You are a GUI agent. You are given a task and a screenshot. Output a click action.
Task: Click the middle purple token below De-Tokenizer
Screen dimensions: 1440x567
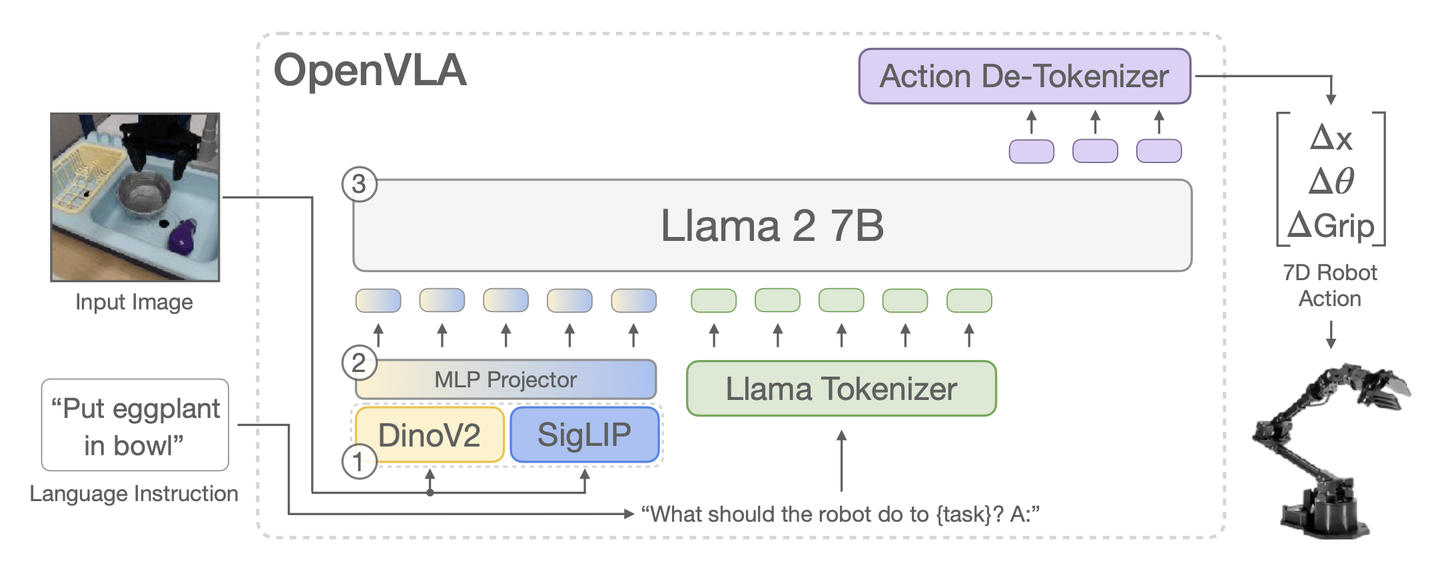(1095, 151)
